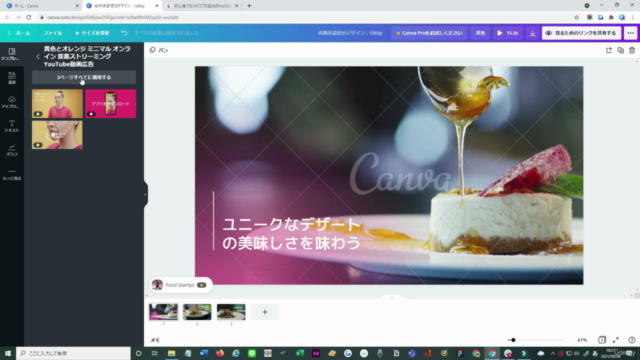This screenshot has height=360, width=640.
Task: Select the pink phone template thumbnail
Action: [111, 104]
